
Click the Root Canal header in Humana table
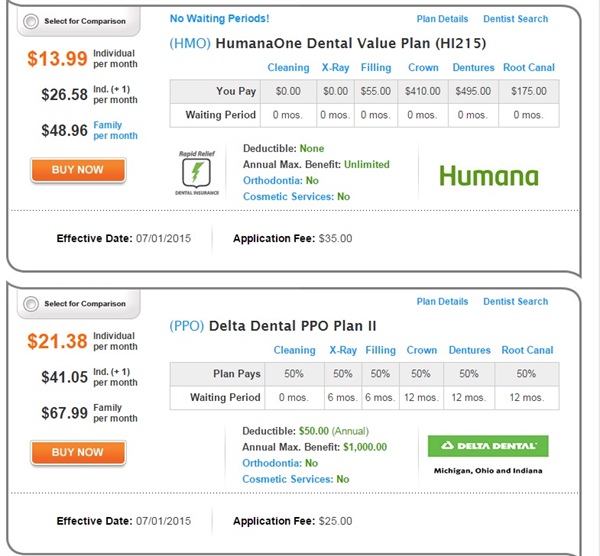click(x=528, y=68)
